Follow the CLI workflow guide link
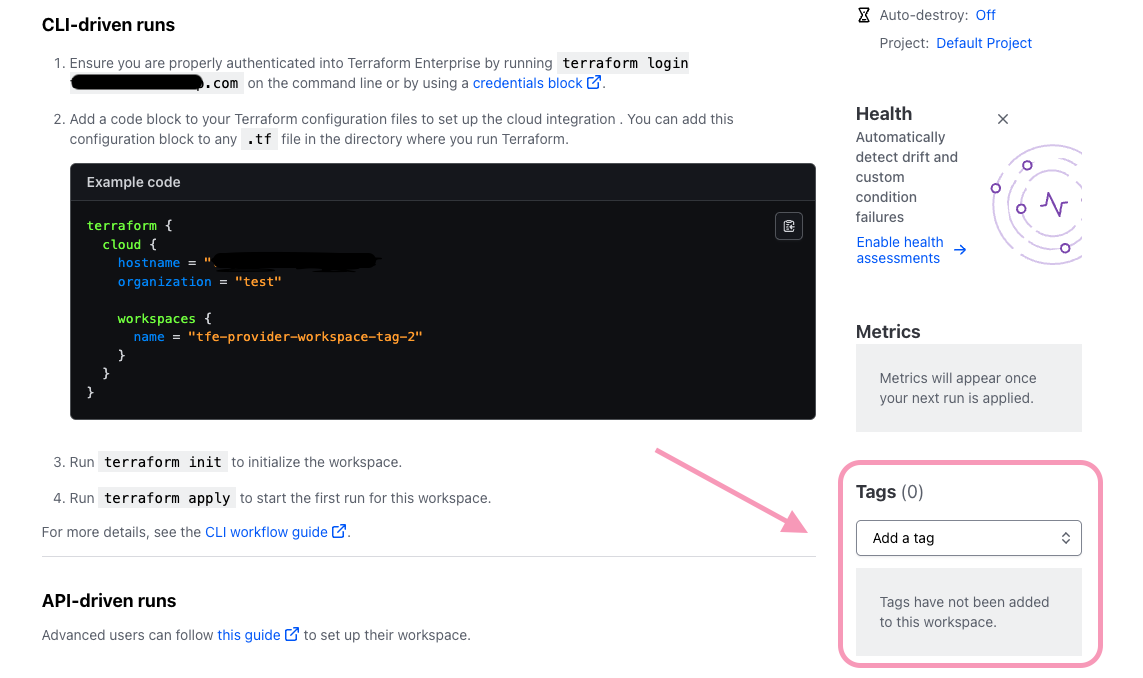 click(x=266, y=532)
